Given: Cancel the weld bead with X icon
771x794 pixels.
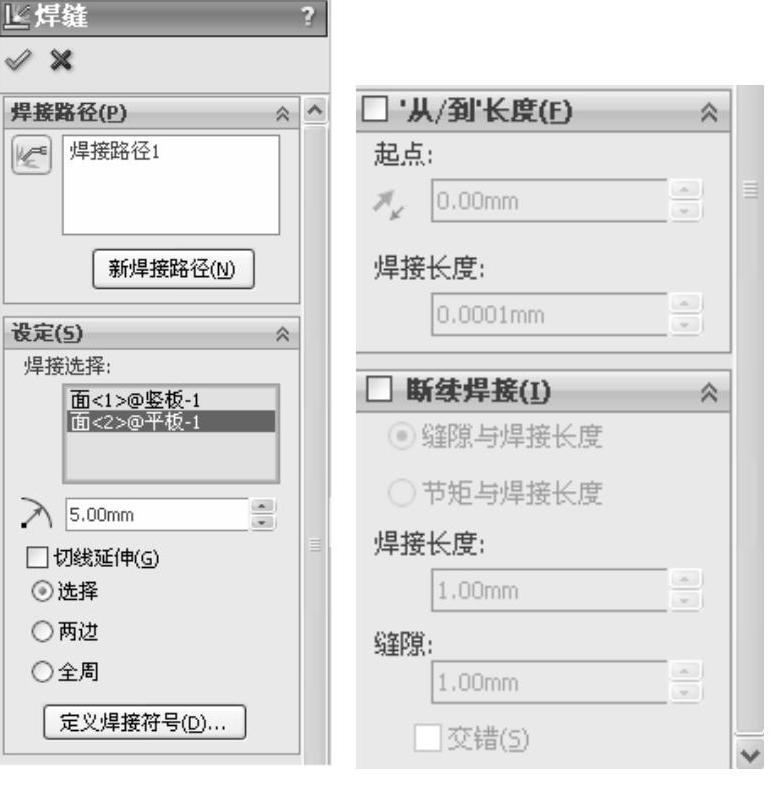Looking at the screenshot, I should point(61,60).
